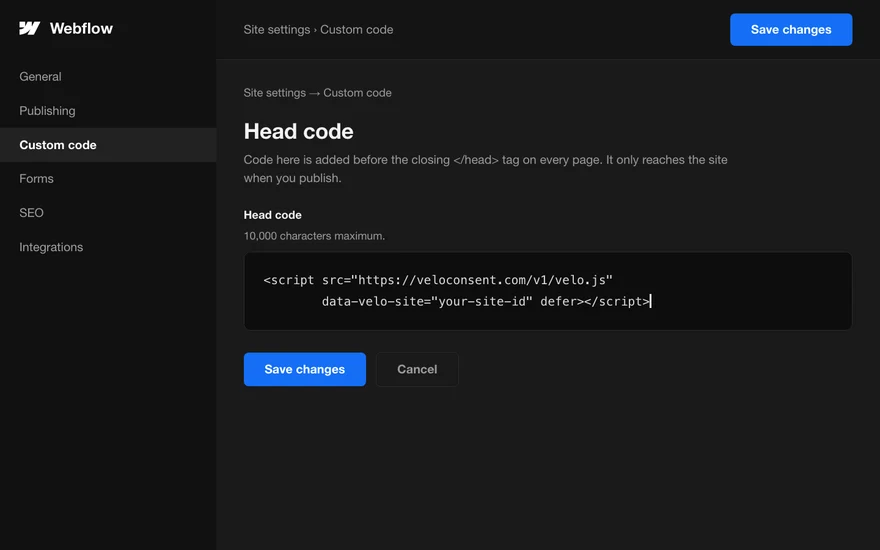Image resolution: width=880 pixels, height=550 pixels.
Task: Open the Publishing settings section
Action: coord(47,111)
